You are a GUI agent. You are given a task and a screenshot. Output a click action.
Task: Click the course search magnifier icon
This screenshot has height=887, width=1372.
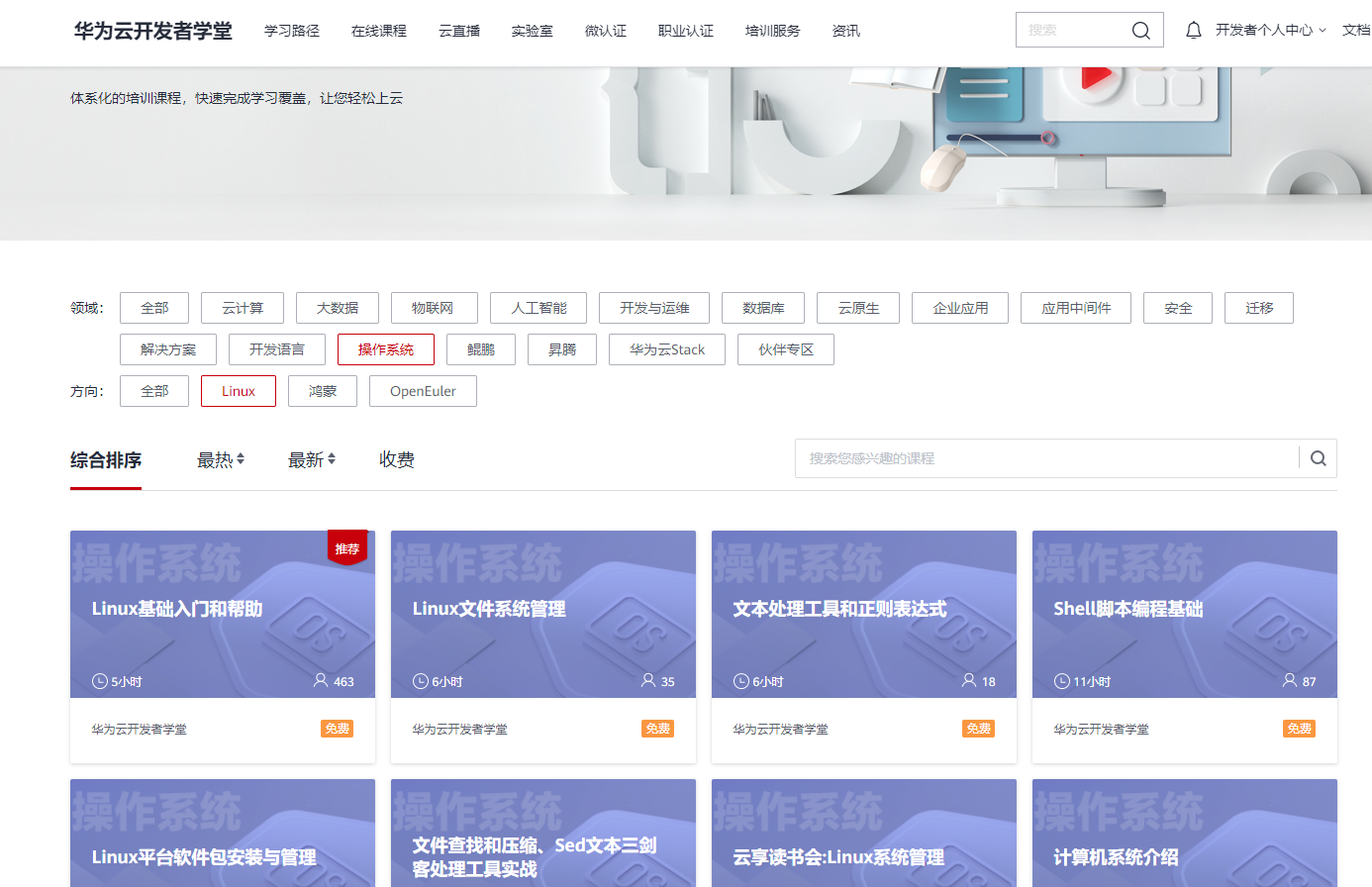tap(1319, 458)
